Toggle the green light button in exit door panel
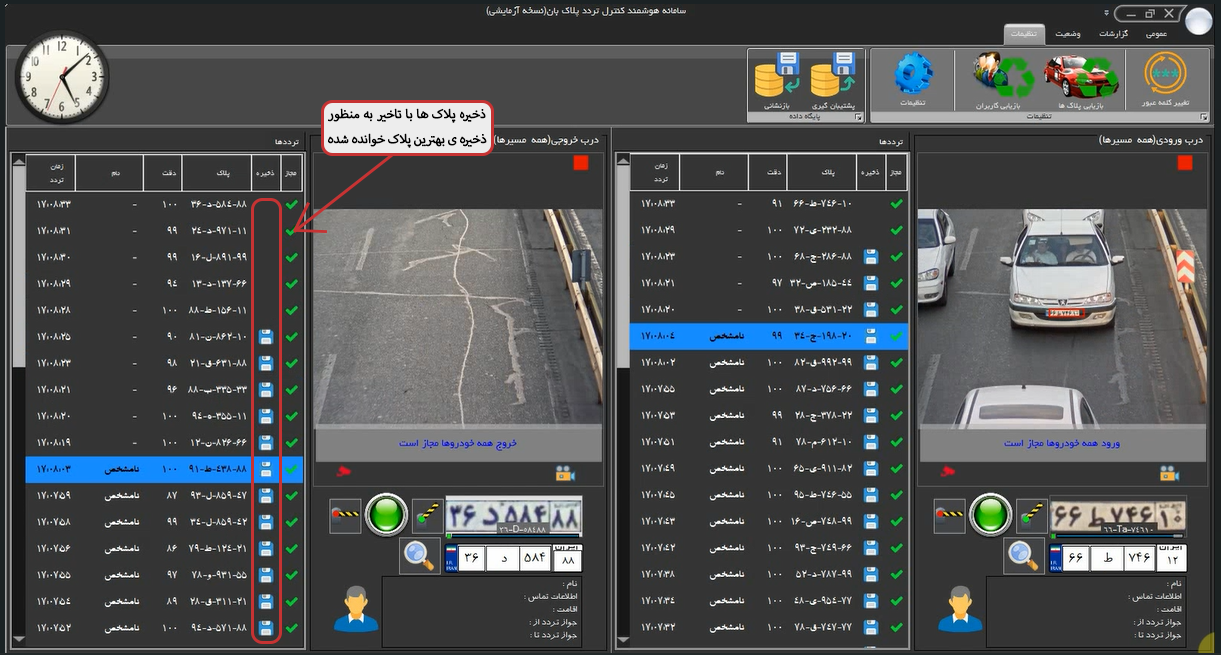1221x655 pixels. (x=385, y=516)
